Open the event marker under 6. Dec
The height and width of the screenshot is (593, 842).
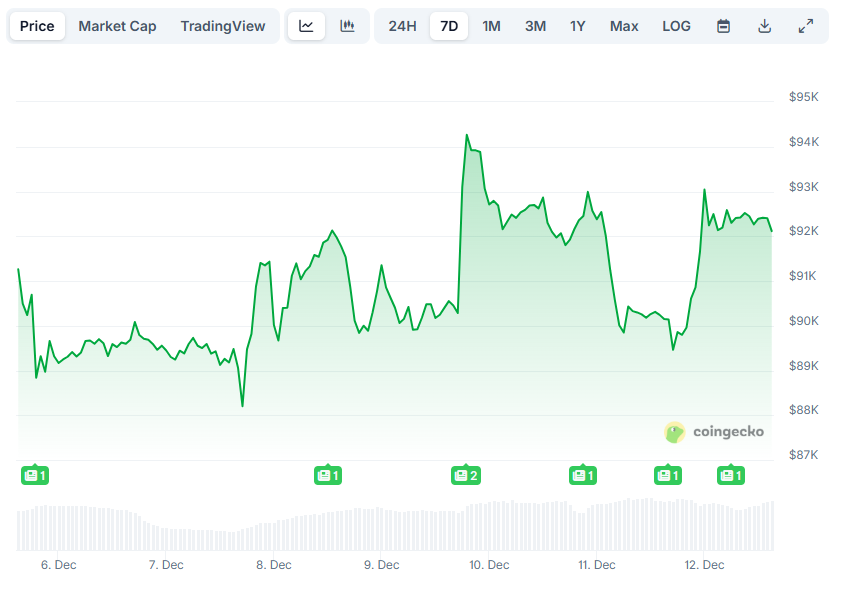(x=35, y=475)
